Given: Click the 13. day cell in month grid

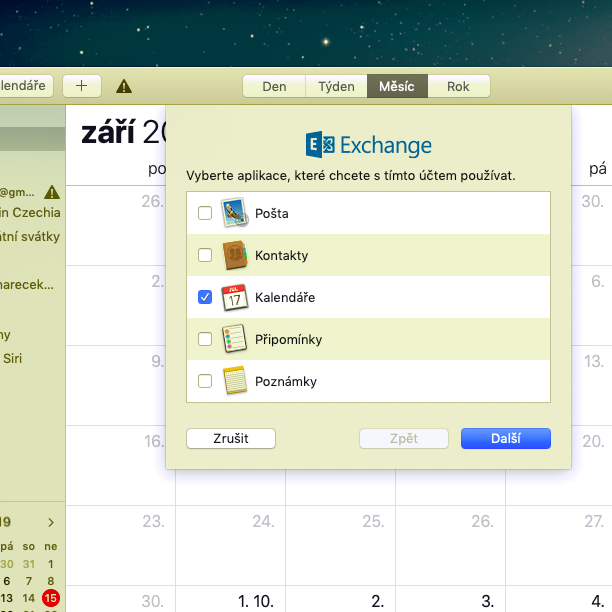Looking at the screenshot, I should point(592,385).
